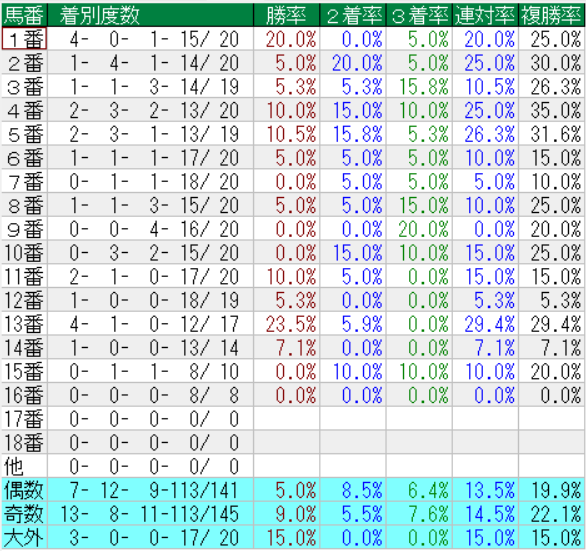Select the 18番 row label
Viewport: 586px width, 551px height.
pos(24,442)
